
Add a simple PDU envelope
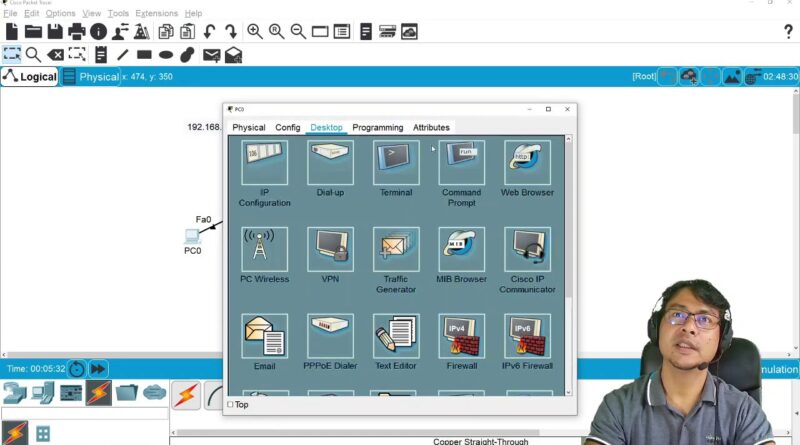(x=212, y=55)
